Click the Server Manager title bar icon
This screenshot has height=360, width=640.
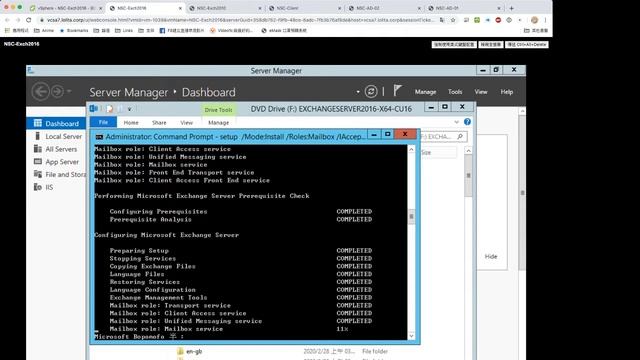click(31, 71)
